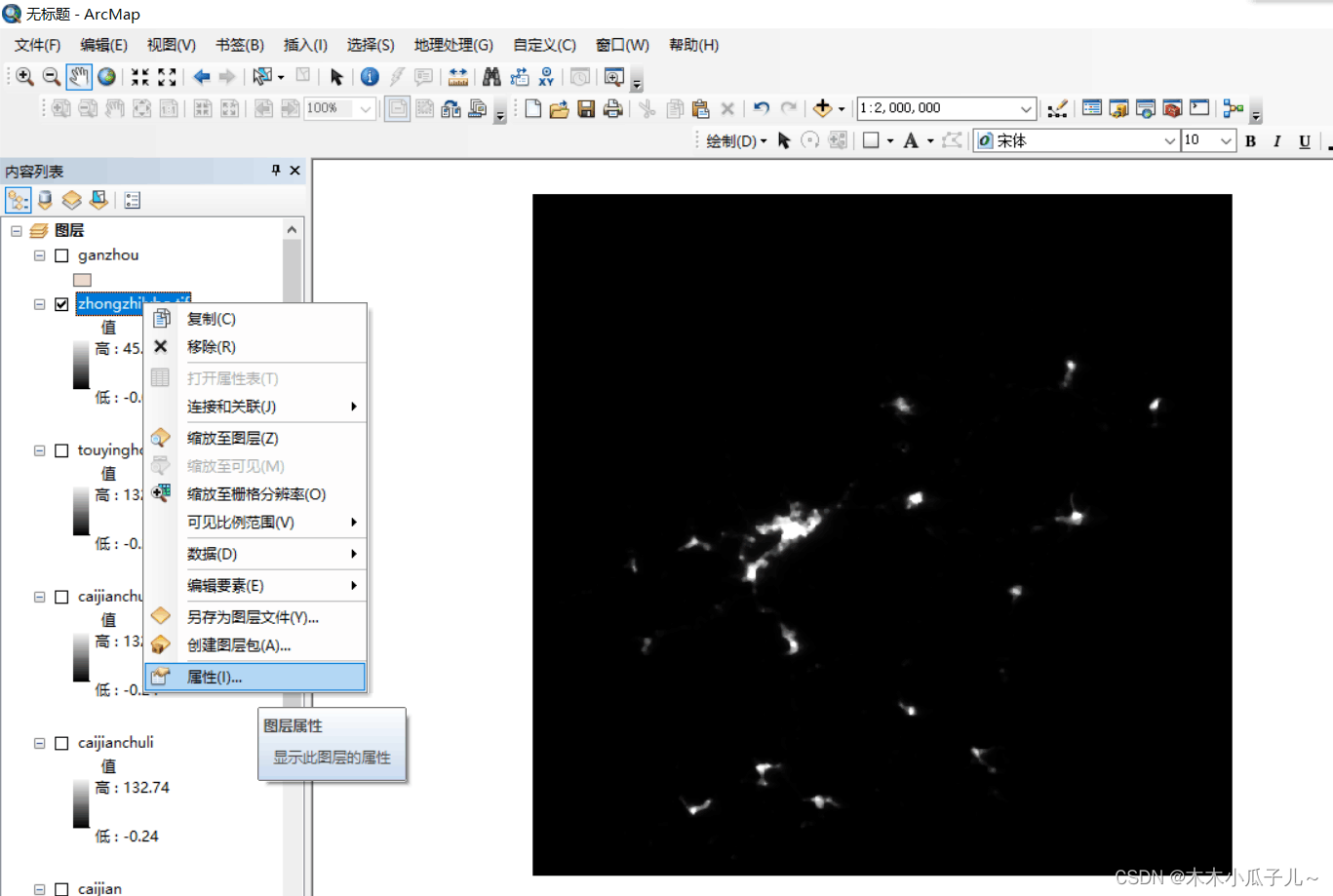Check the caijianchuli layer checkbox

[61, 743]
